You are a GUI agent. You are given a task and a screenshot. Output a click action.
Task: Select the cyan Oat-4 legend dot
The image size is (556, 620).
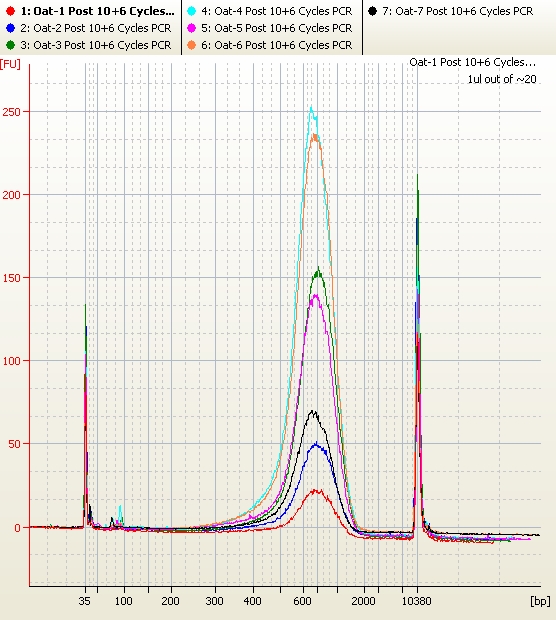(191, 11)
